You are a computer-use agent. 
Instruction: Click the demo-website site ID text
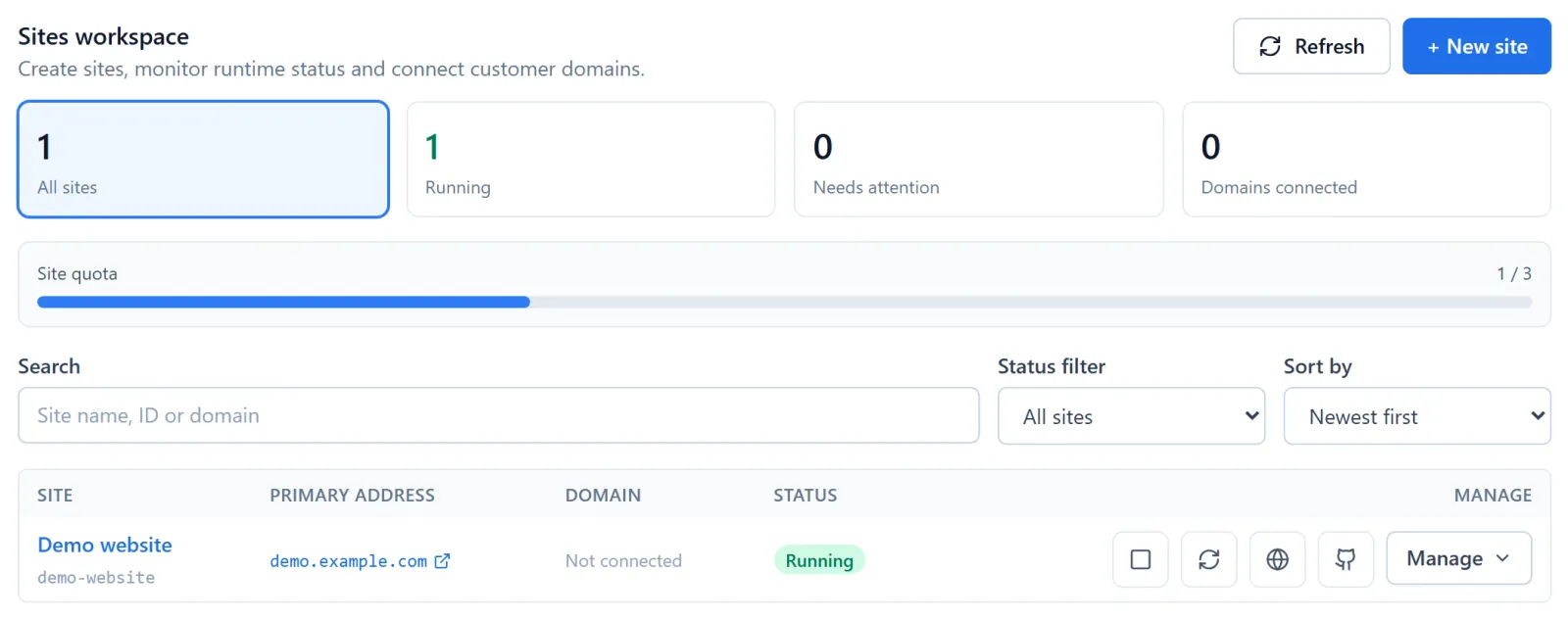(x=96, y=578)
